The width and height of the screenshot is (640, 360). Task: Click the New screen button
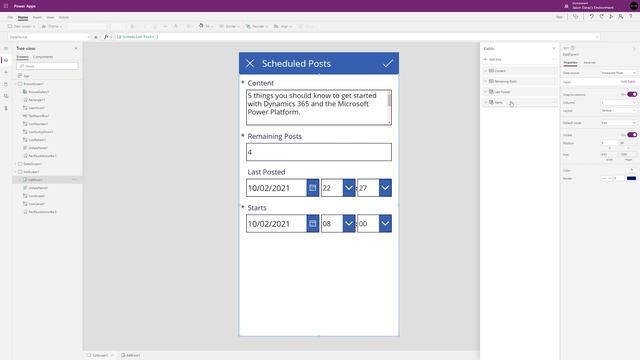coord(21,26)
